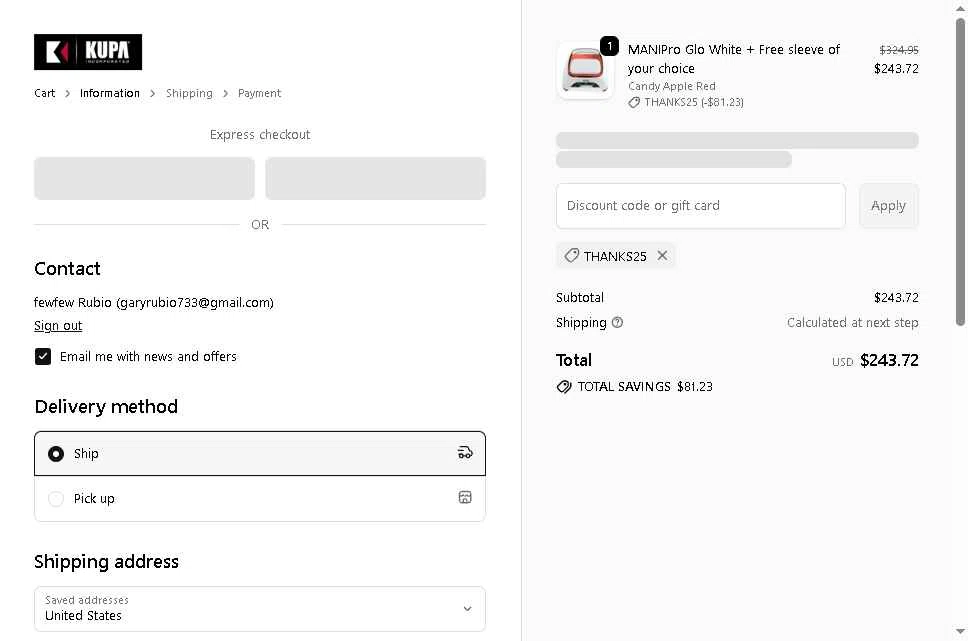Image resolution: width=968 pixels, height=641 pixels.
Task: Open the Payment breadcrumb step
Action: tap(259, 93)
